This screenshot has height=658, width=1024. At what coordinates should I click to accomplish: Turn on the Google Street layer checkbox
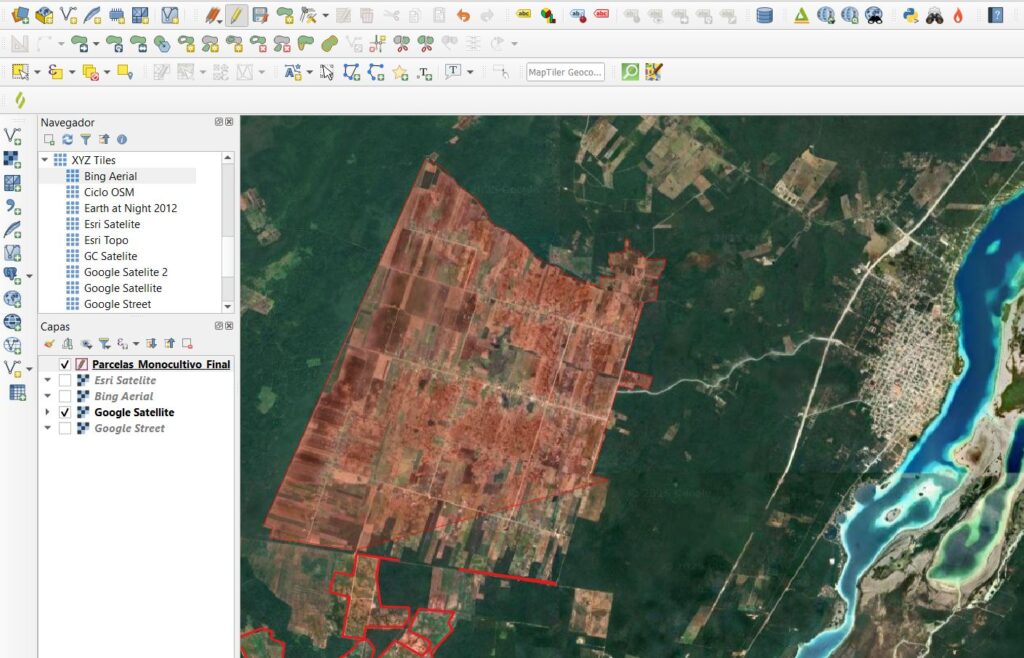(65, 429)
